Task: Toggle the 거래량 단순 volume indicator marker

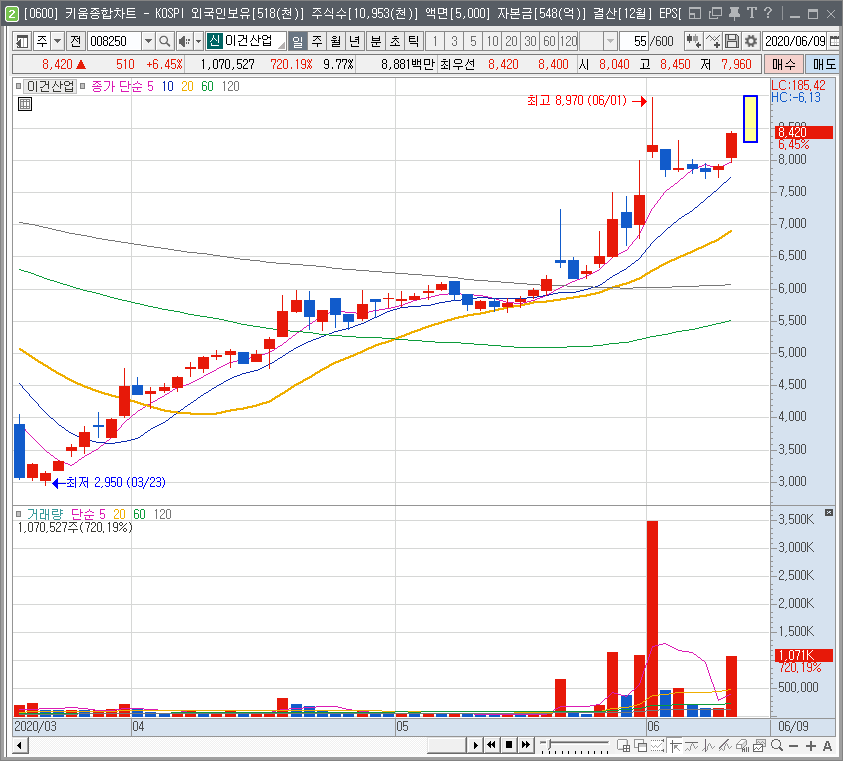Action: pyautogui.click(x=18, y=514)
